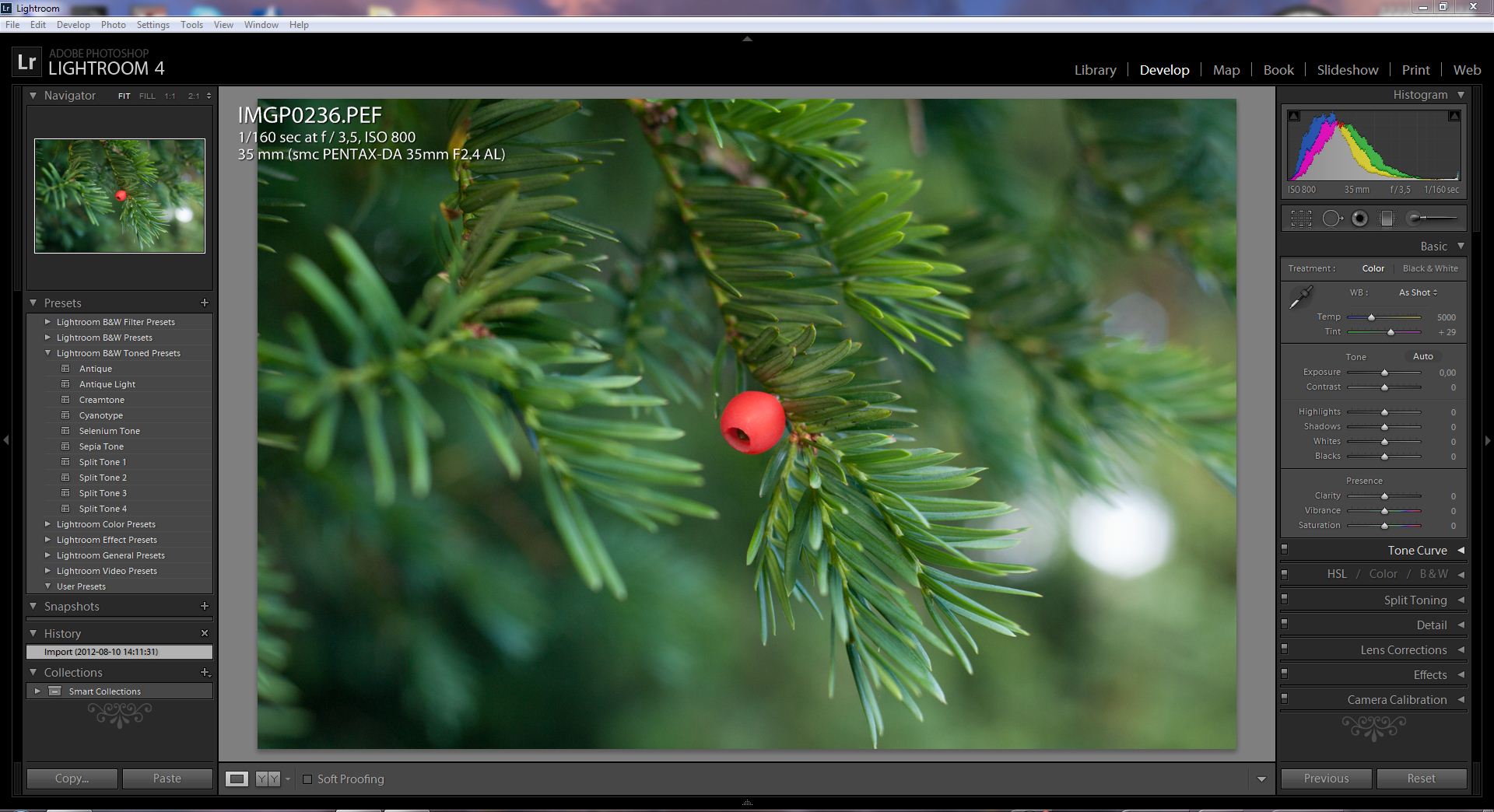Enable the Soft Proofing checkbox

coord(307,779)
